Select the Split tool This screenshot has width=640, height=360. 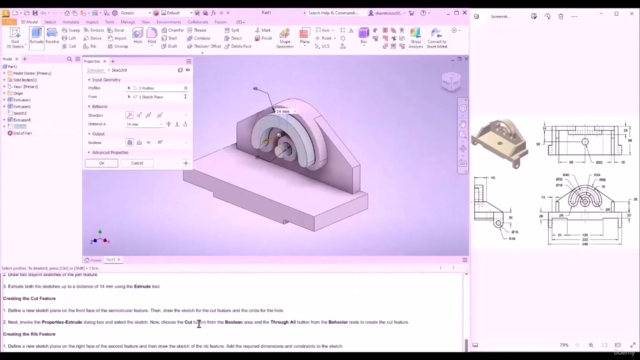coord(232,30)
